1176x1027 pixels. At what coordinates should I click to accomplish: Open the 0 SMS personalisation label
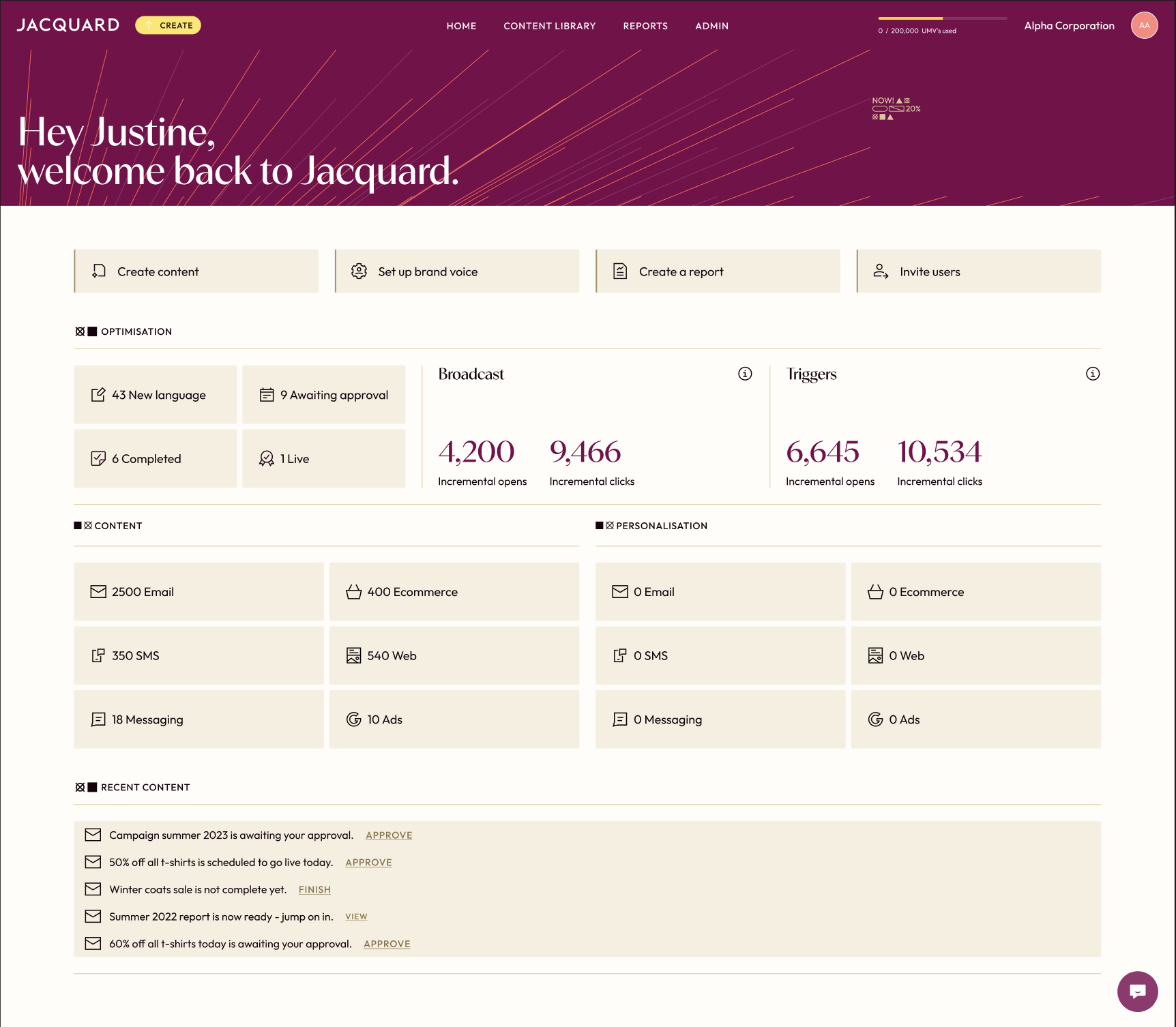(651, 655)
